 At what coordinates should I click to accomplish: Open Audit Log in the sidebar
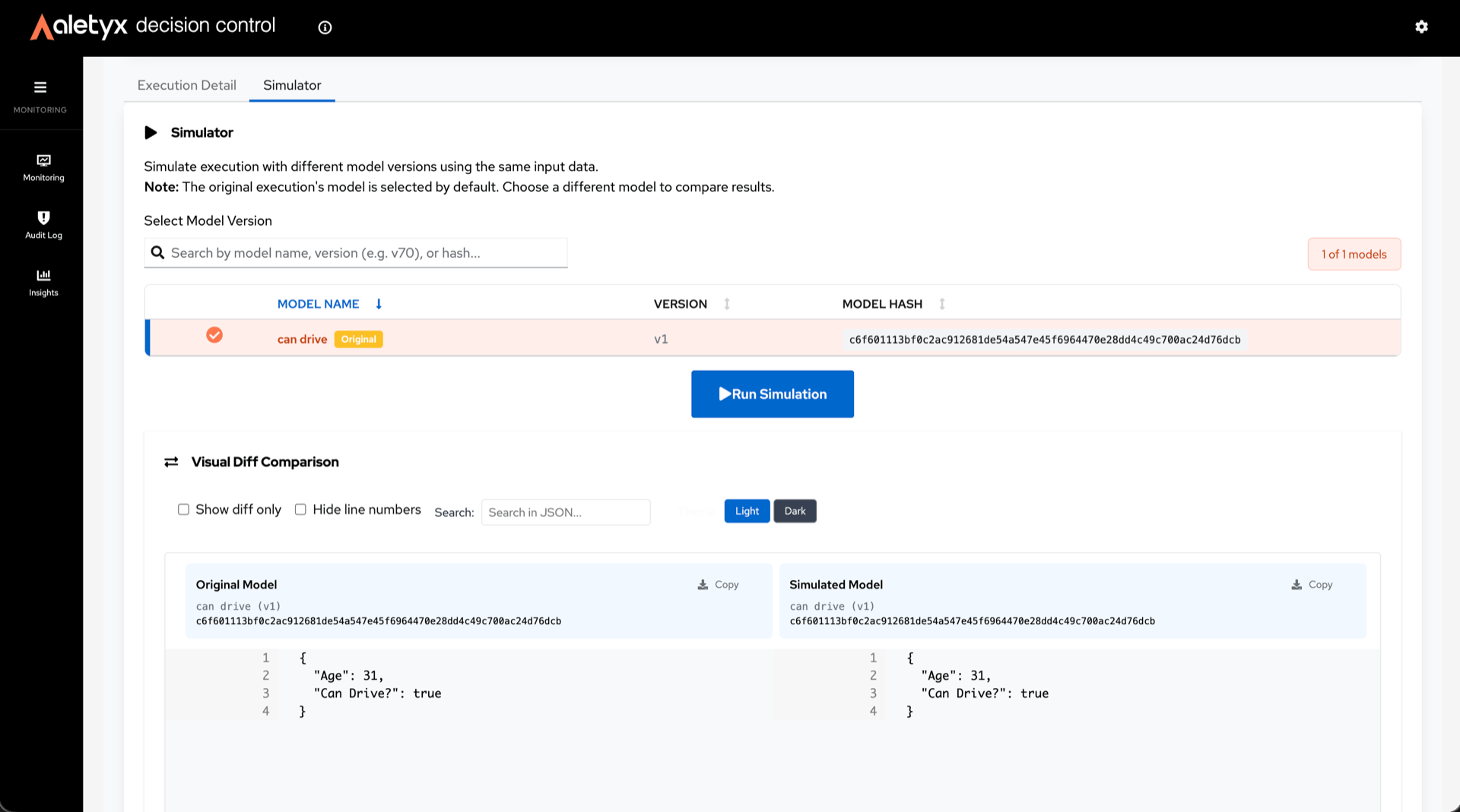(43, 226)
